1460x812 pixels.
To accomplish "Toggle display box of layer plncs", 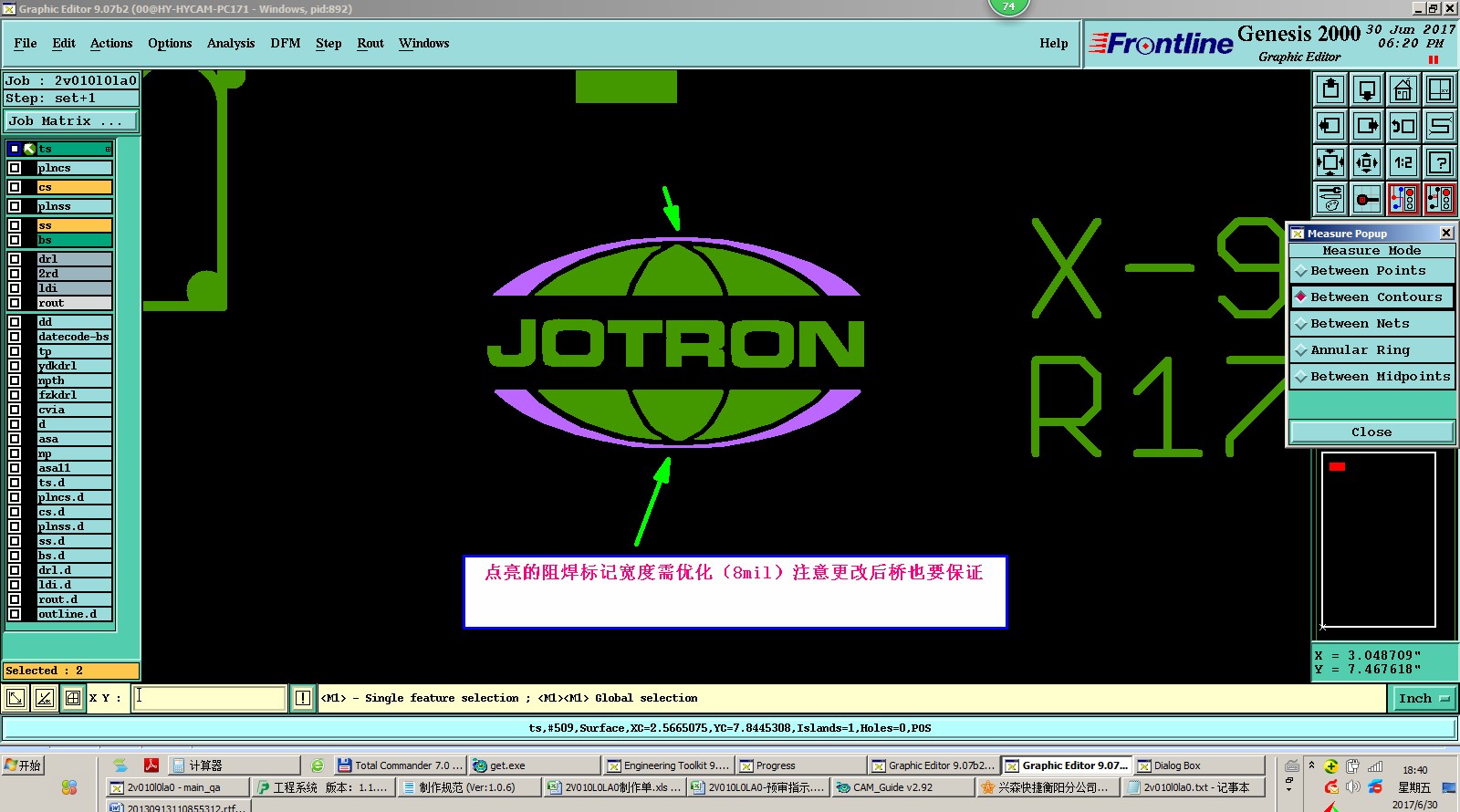I will pyautogui.click(x=15, y=168).
